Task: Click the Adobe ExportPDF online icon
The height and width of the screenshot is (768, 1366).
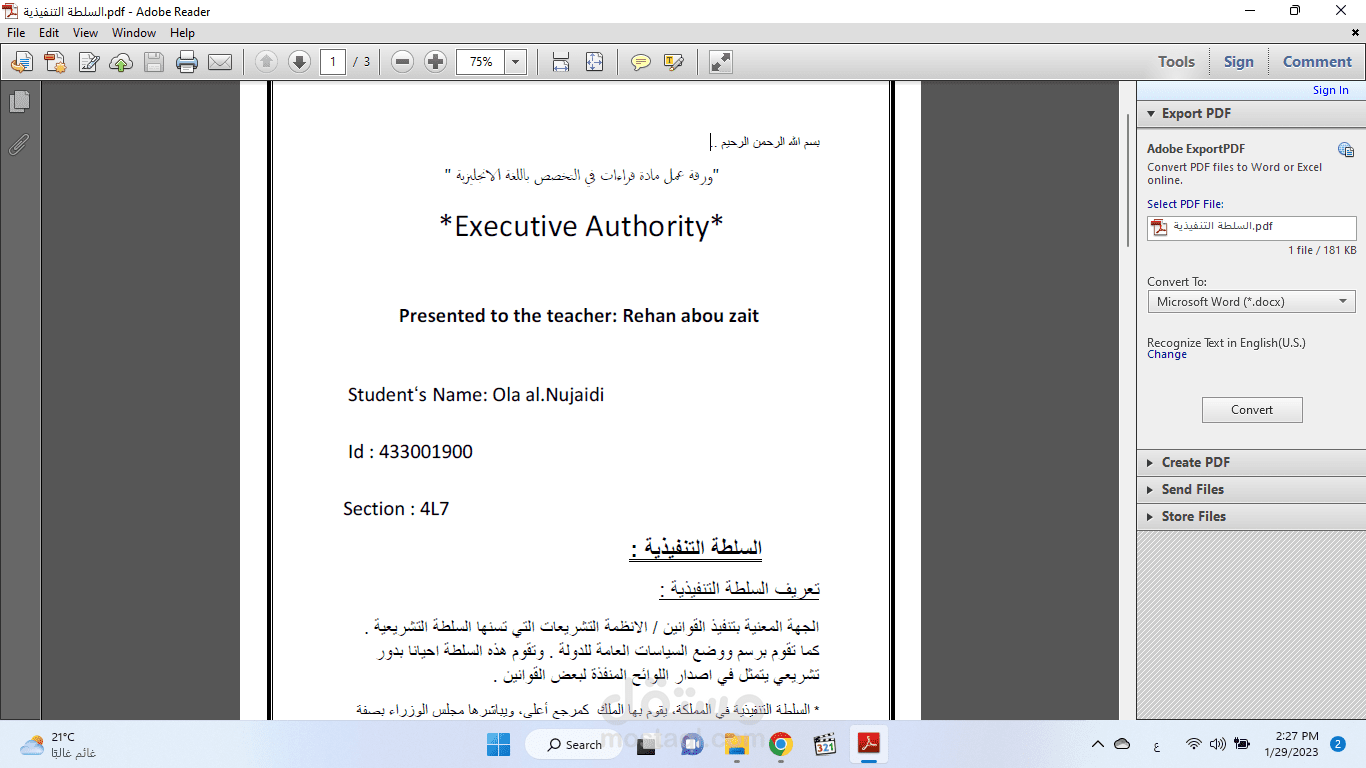Action: click(1346, 150)
